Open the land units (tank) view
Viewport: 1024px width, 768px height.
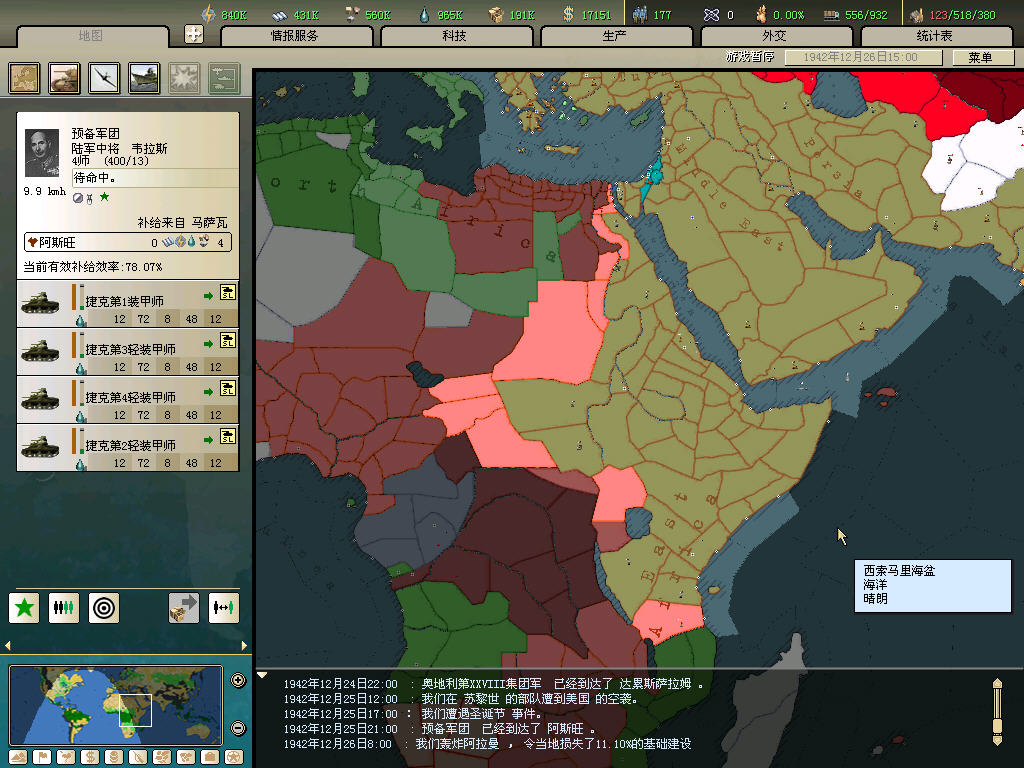click(x=65, y=78)
